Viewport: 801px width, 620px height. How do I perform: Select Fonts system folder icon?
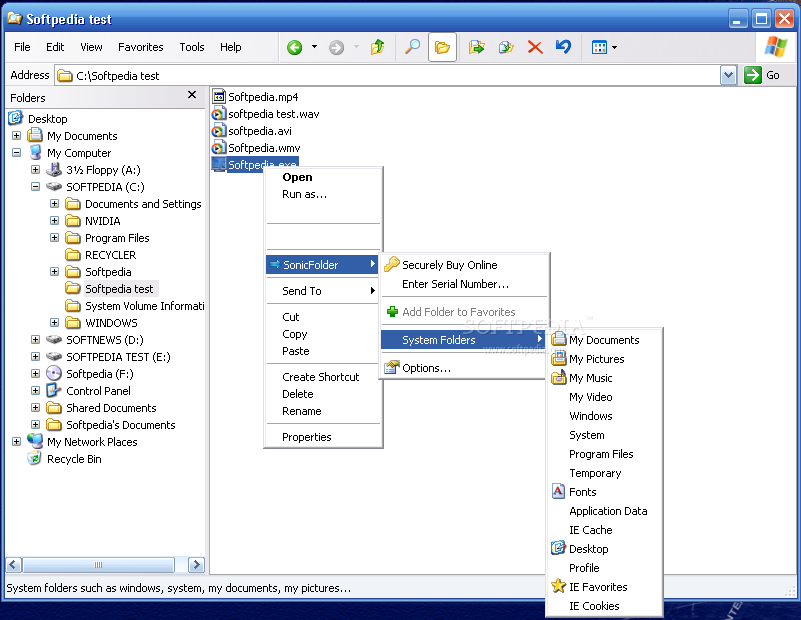pos(559,491)
